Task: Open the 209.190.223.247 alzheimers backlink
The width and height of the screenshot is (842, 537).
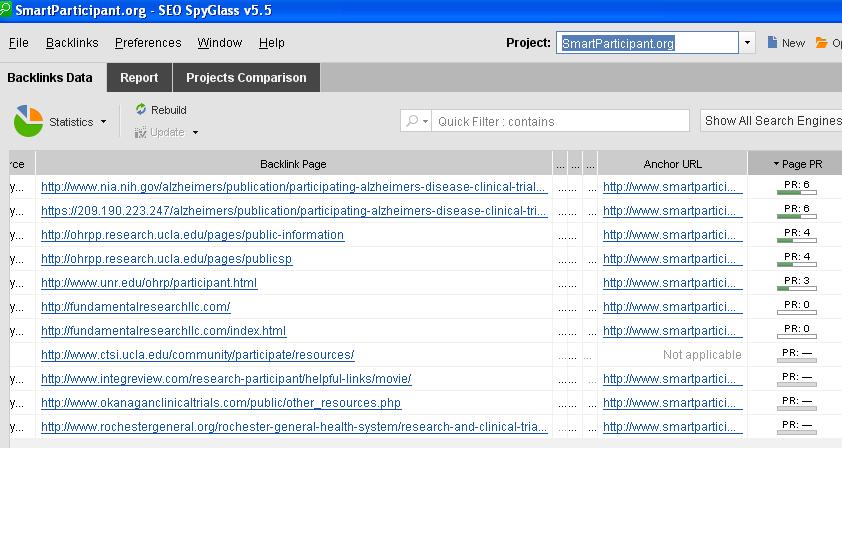Action: pos(294,211)
